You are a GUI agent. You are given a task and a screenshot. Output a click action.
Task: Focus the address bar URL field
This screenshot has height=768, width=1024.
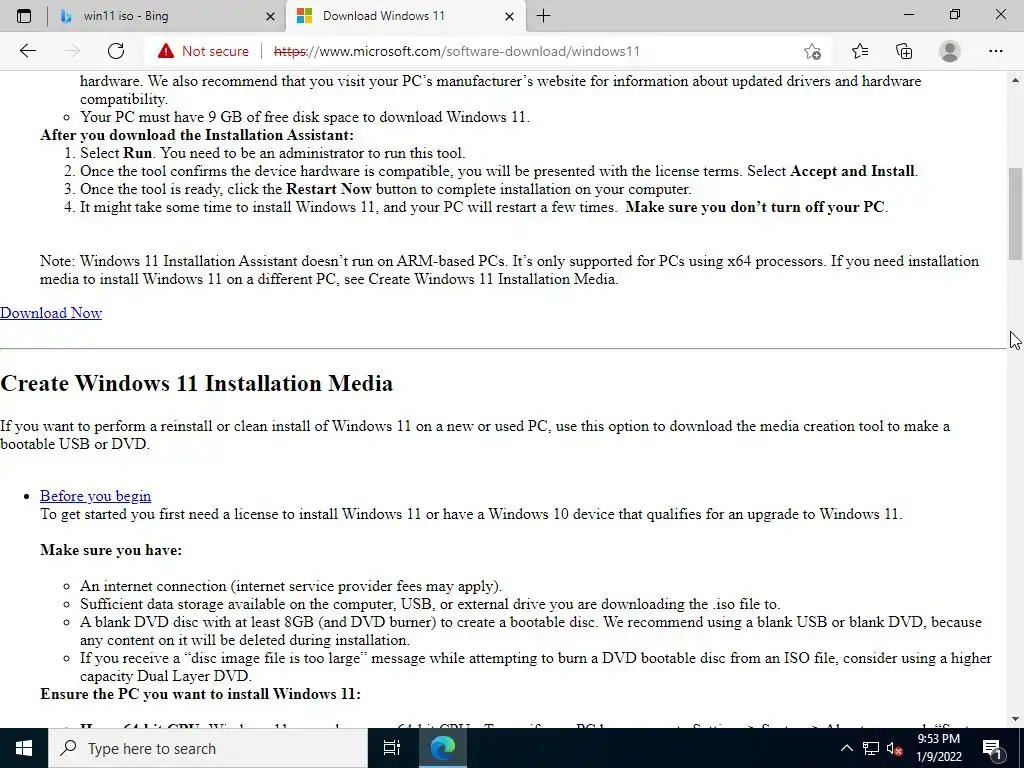click(456, 51)
